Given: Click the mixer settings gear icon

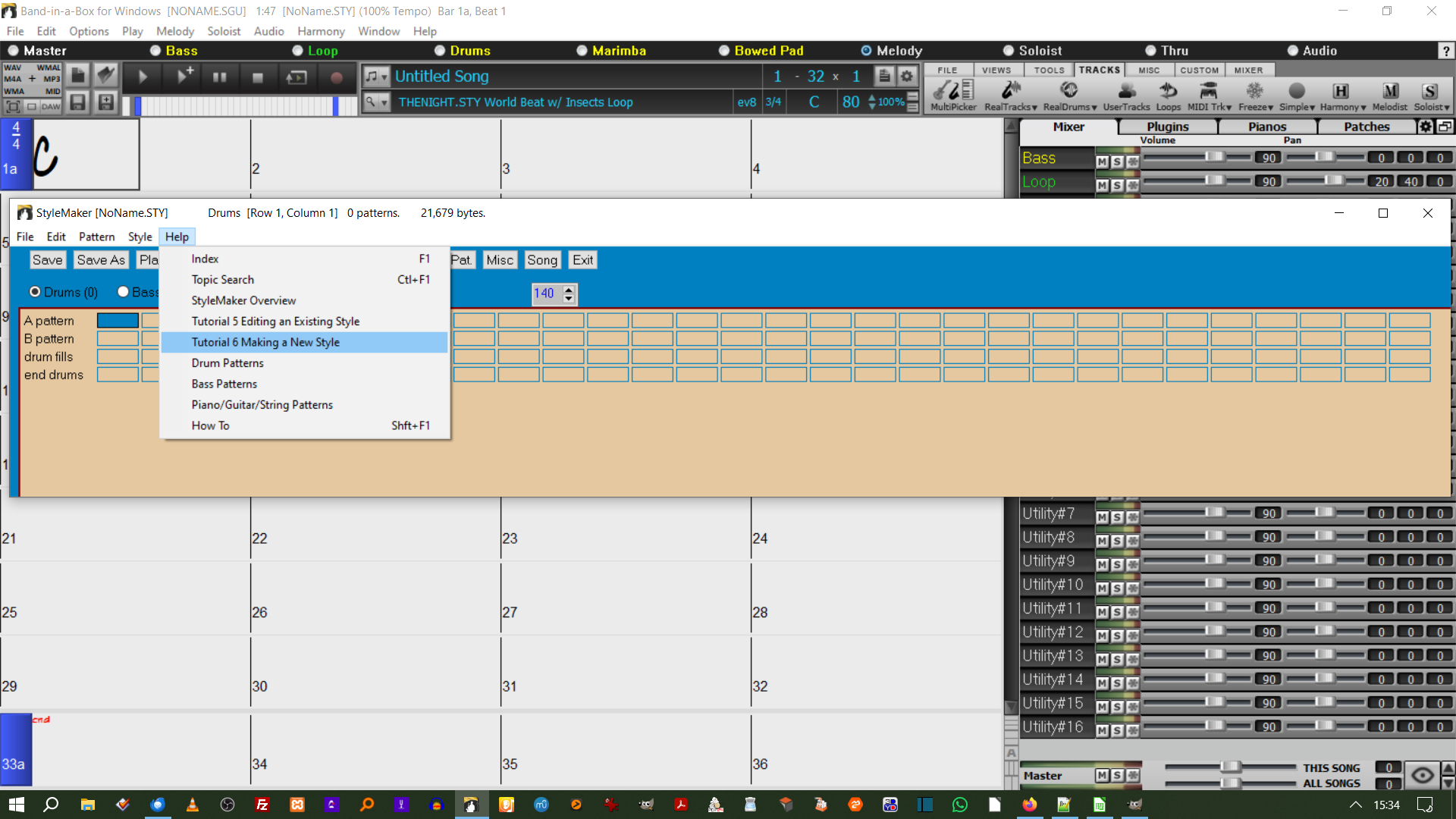Looking at the screenshot, I should (x=1426, y=127).
